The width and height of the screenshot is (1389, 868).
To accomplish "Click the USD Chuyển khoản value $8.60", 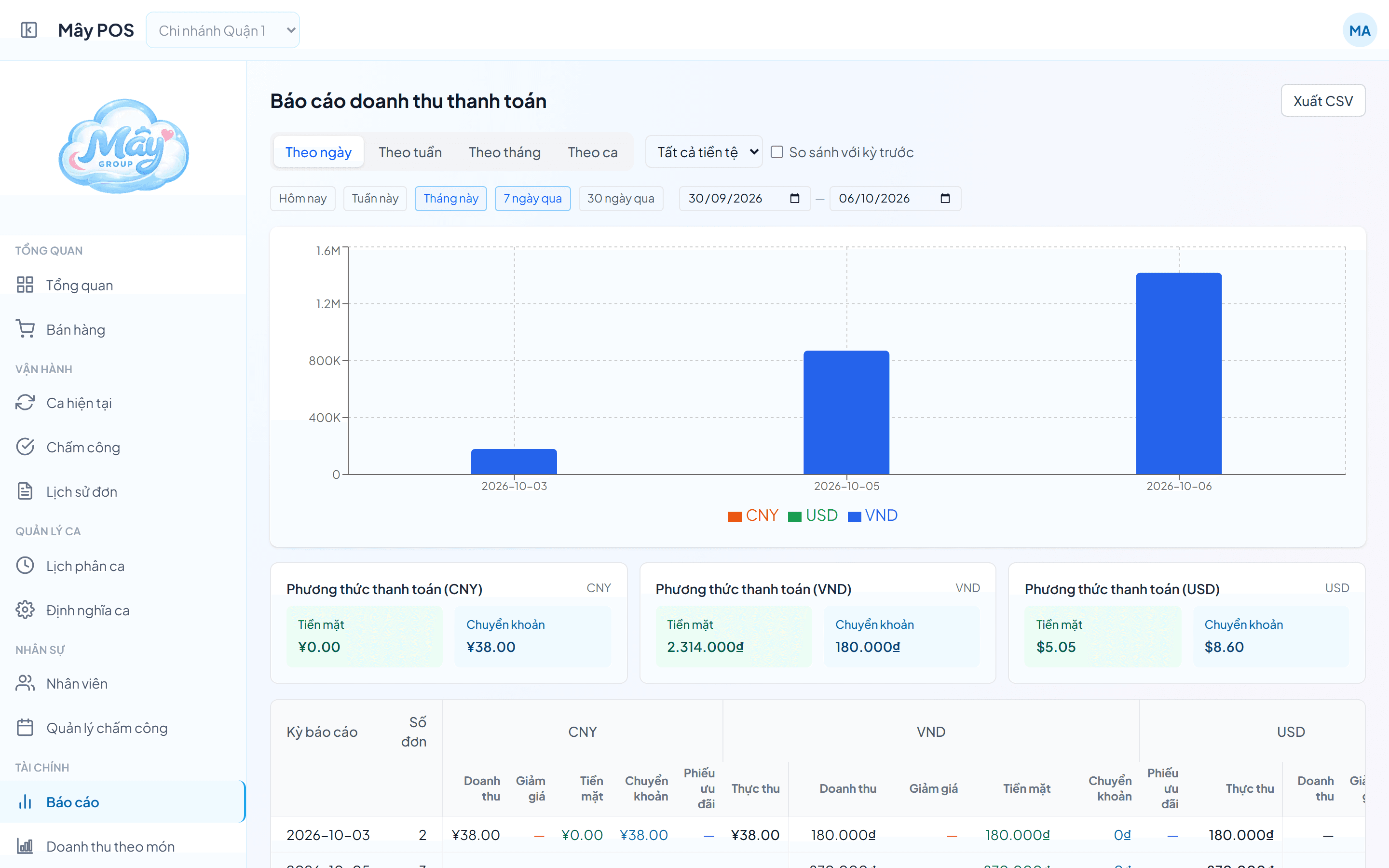I will point(1224,647).
